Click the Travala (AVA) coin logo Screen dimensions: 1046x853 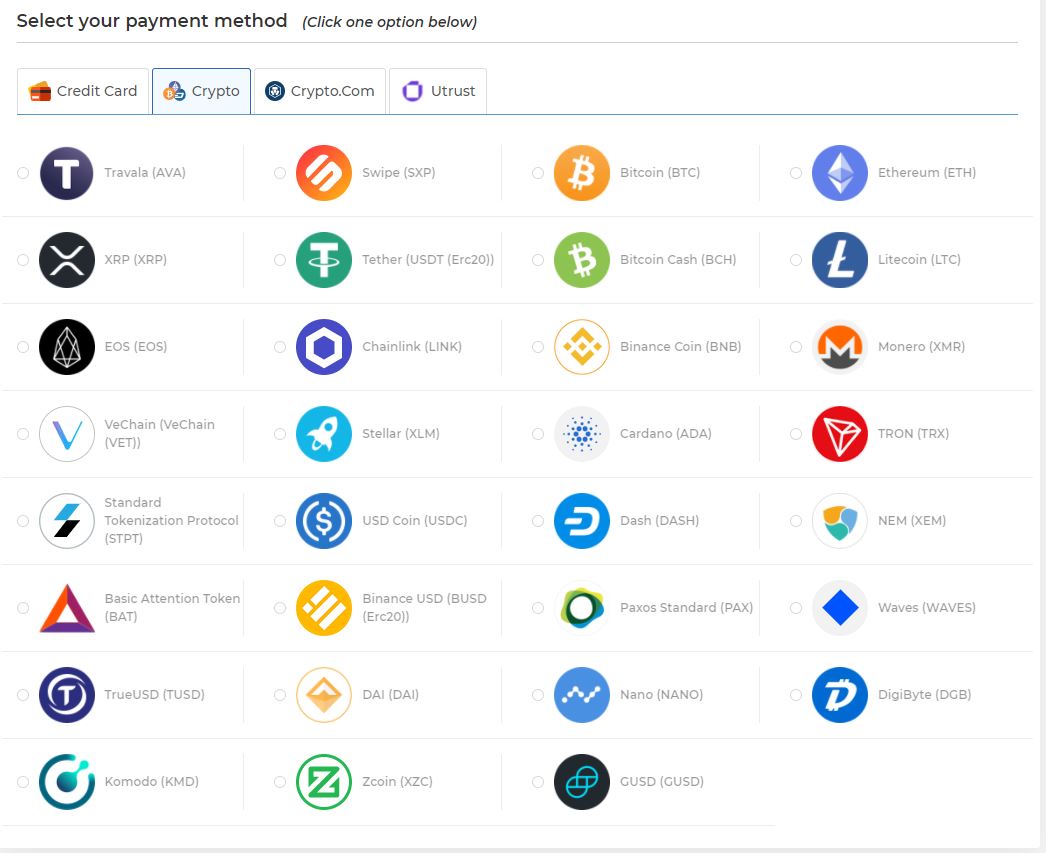tap(67, 173)
